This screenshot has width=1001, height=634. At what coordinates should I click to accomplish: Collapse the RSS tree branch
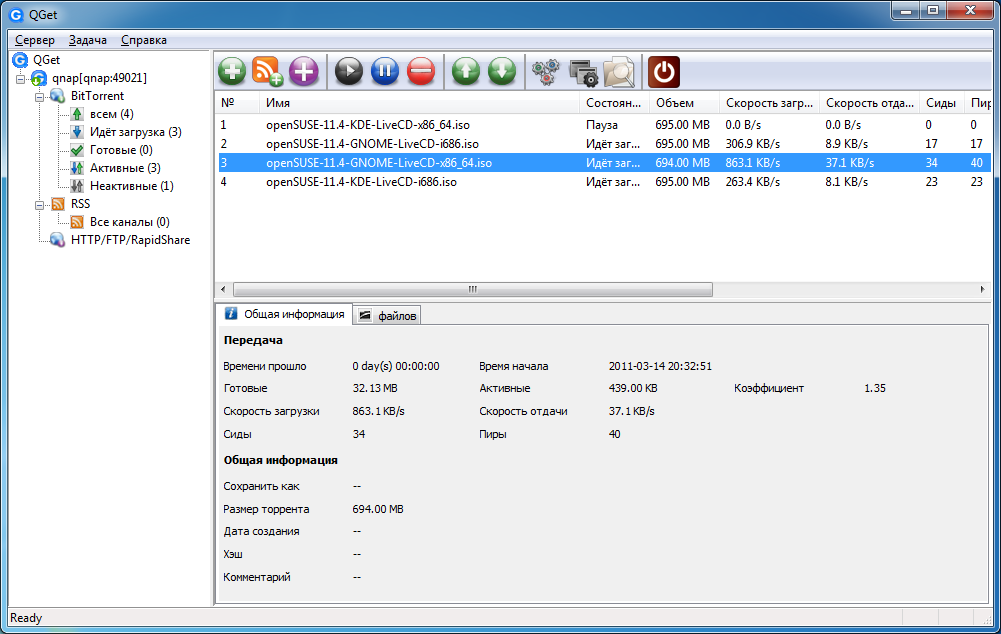click(40, 205)
